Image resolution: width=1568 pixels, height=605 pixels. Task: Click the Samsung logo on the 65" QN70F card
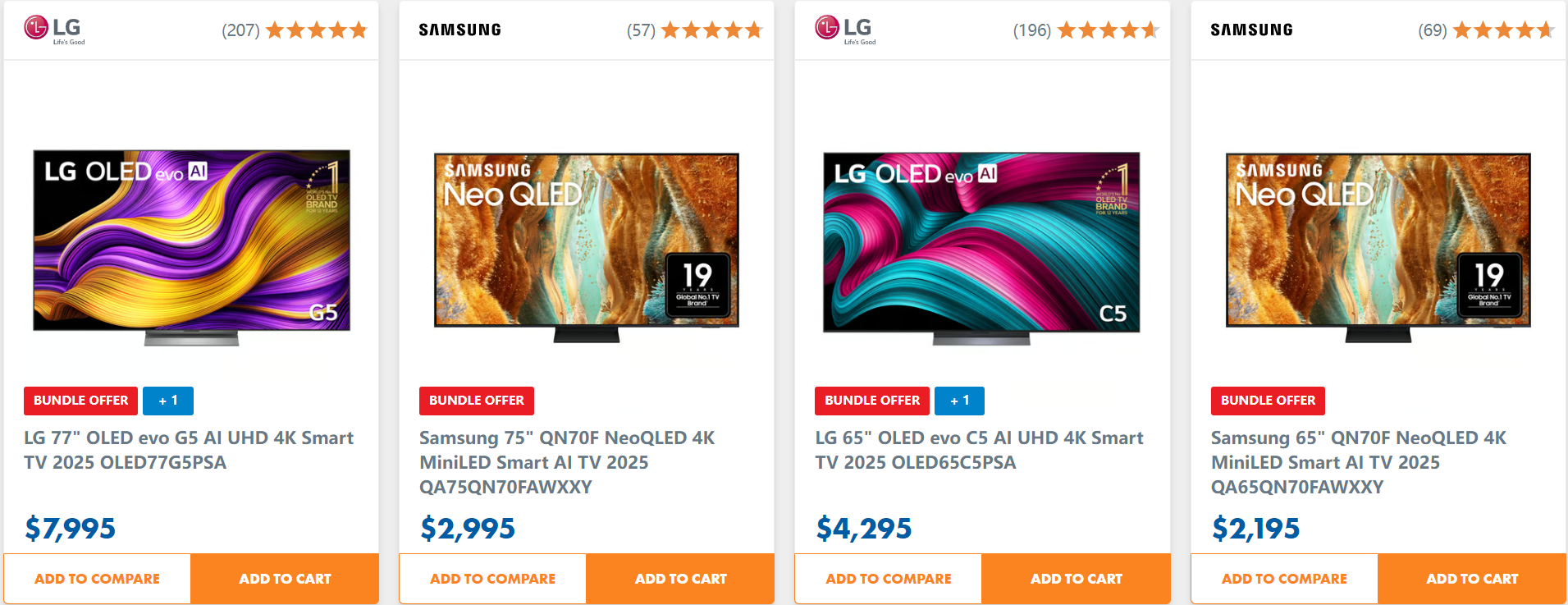pos(1251,30)
